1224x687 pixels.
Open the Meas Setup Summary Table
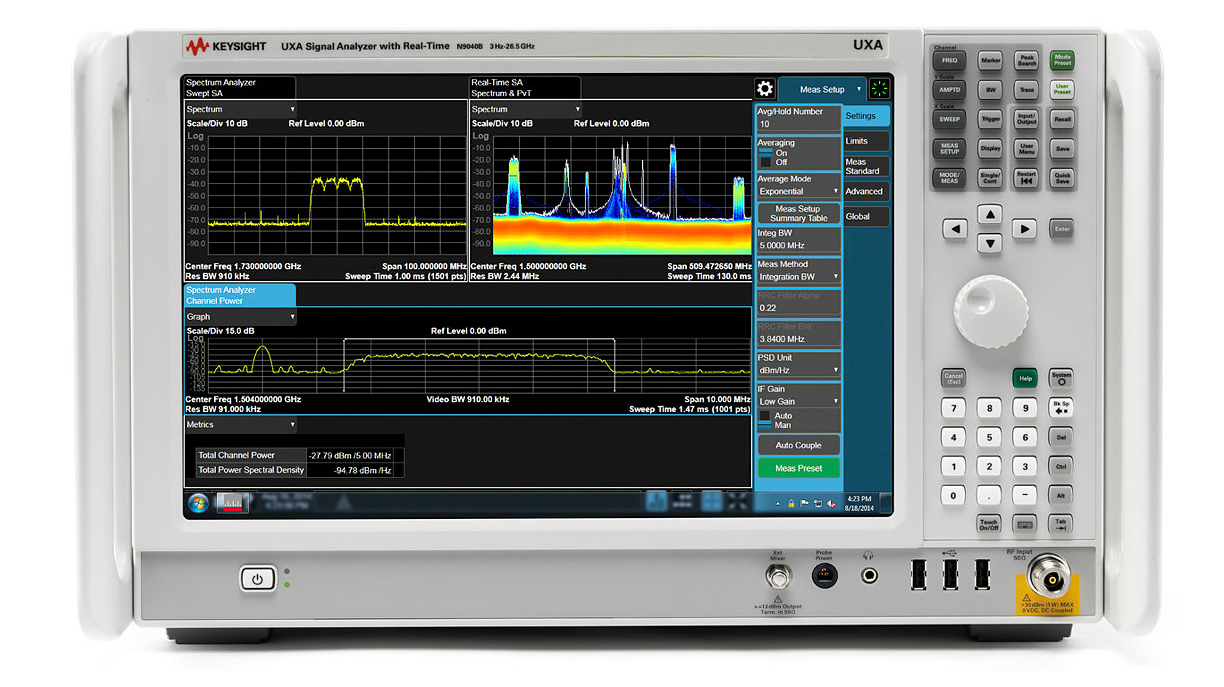798,213
